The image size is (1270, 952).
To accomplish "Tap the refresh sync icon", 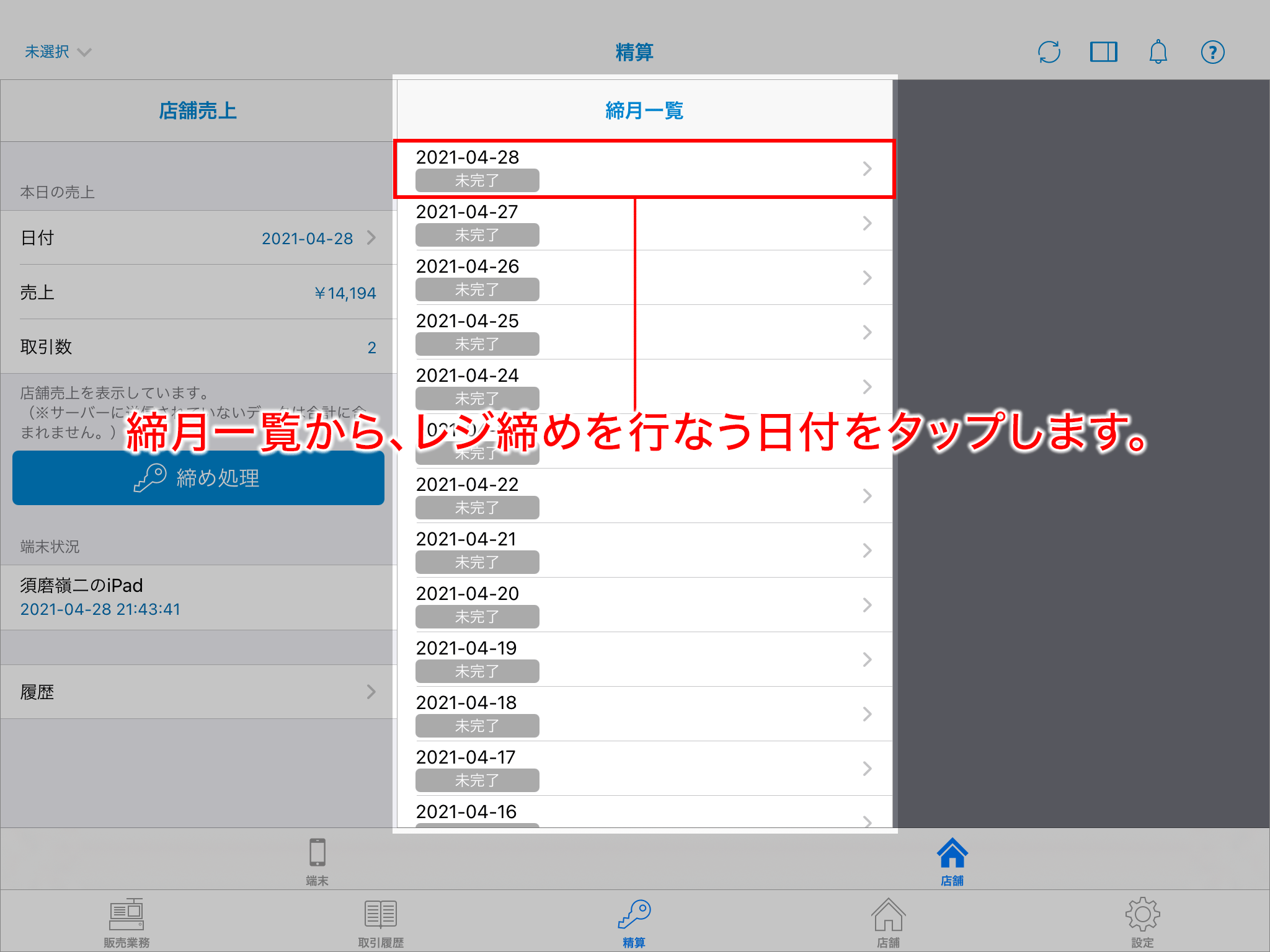I will pos(1049,52).
